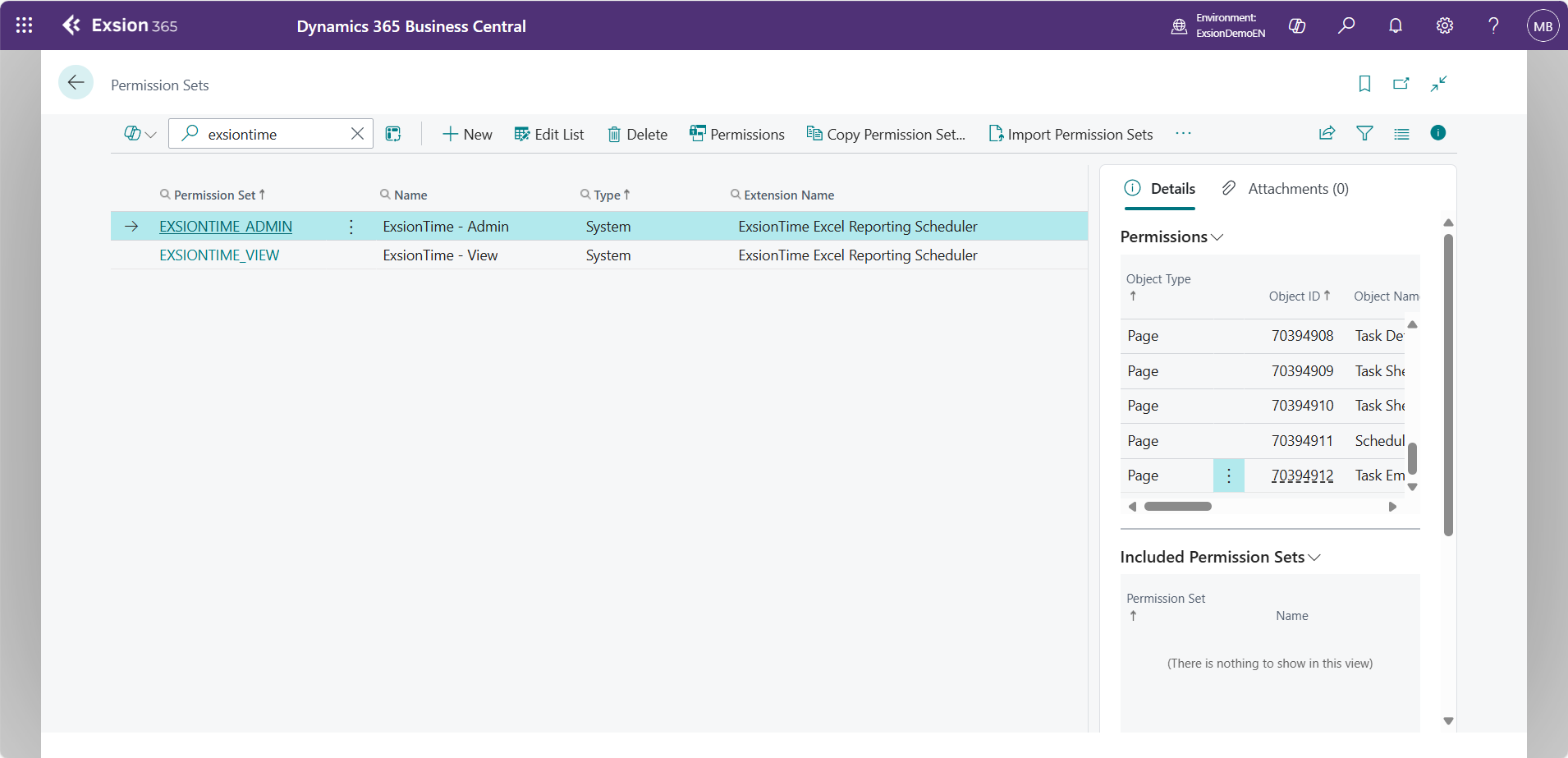This screenshot has width=1568, height=758.
Task: Click the Permissions list horizontal scrollbar thumb
Action: [1178, 507]
